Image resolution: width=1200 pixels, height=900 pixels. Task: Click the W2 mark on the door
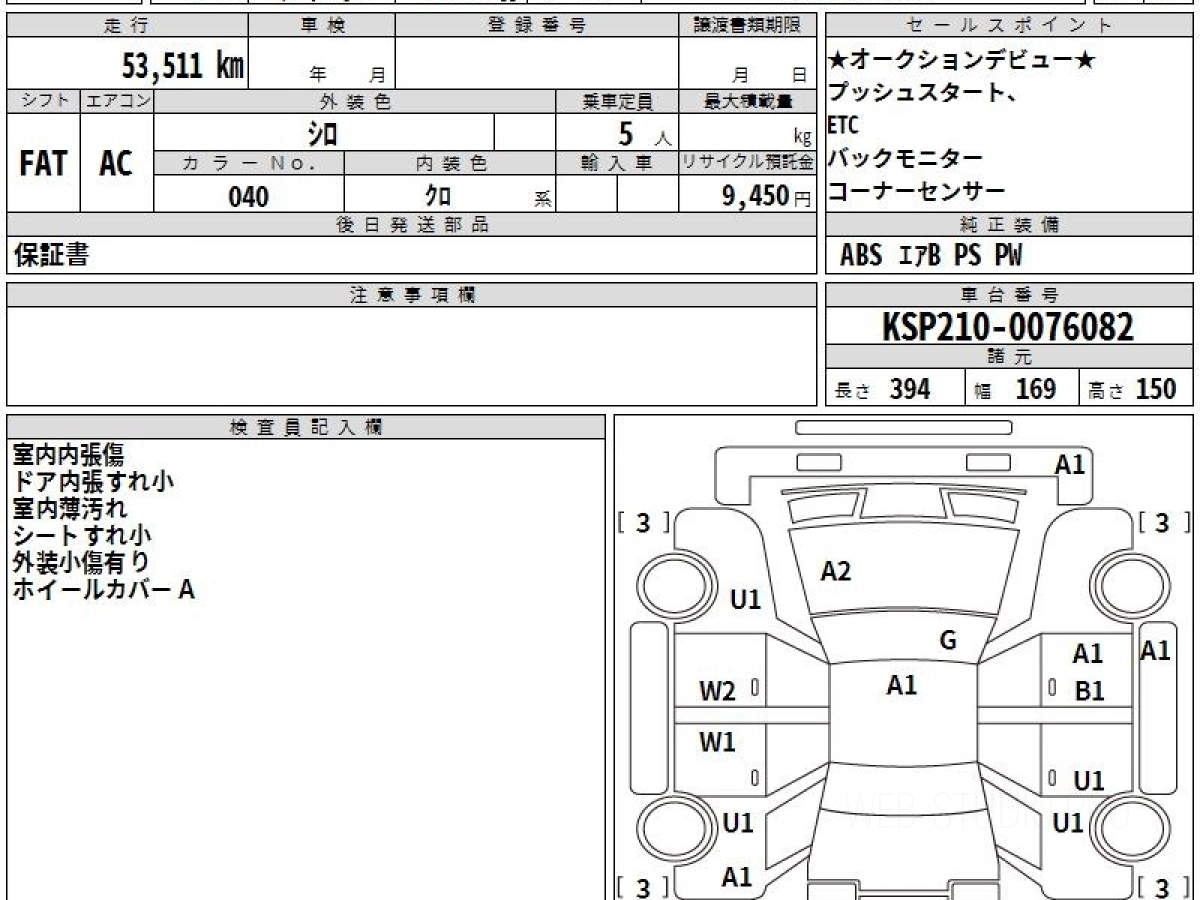(717, 691)
